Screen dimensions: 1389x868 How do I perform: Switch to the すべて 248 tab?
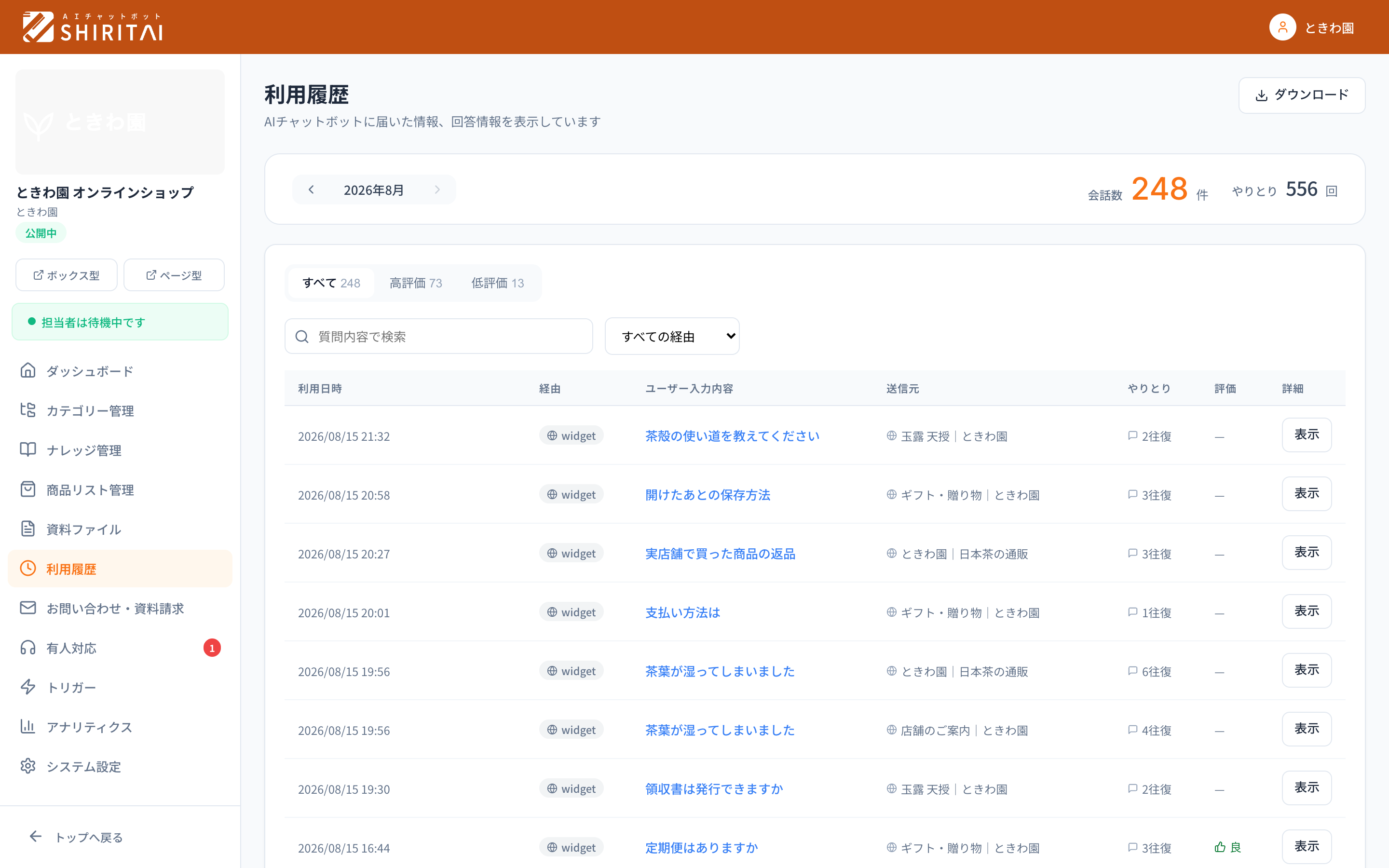[331, 283]
